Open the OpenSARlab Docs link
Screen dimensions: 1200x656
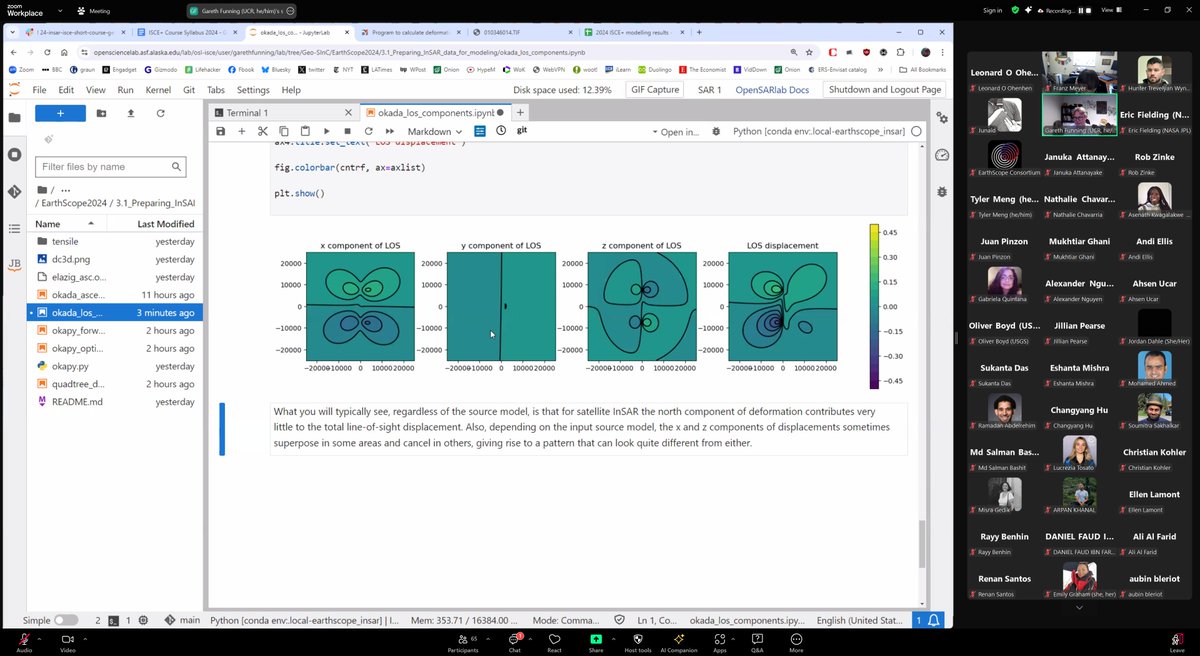click(x=772, y=90)
